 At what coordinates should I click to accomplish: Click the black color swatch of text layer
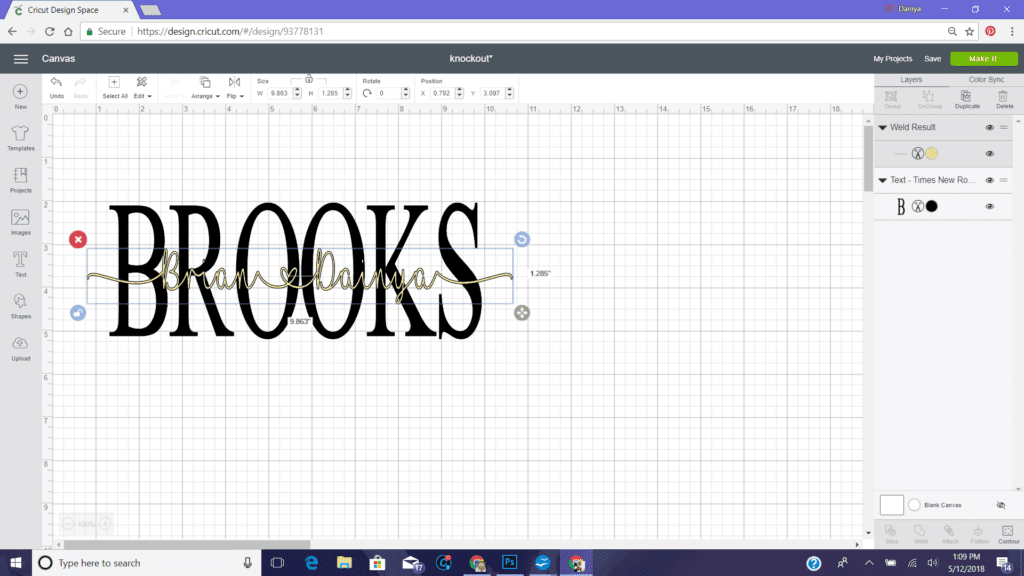click(x=932, y=206)
